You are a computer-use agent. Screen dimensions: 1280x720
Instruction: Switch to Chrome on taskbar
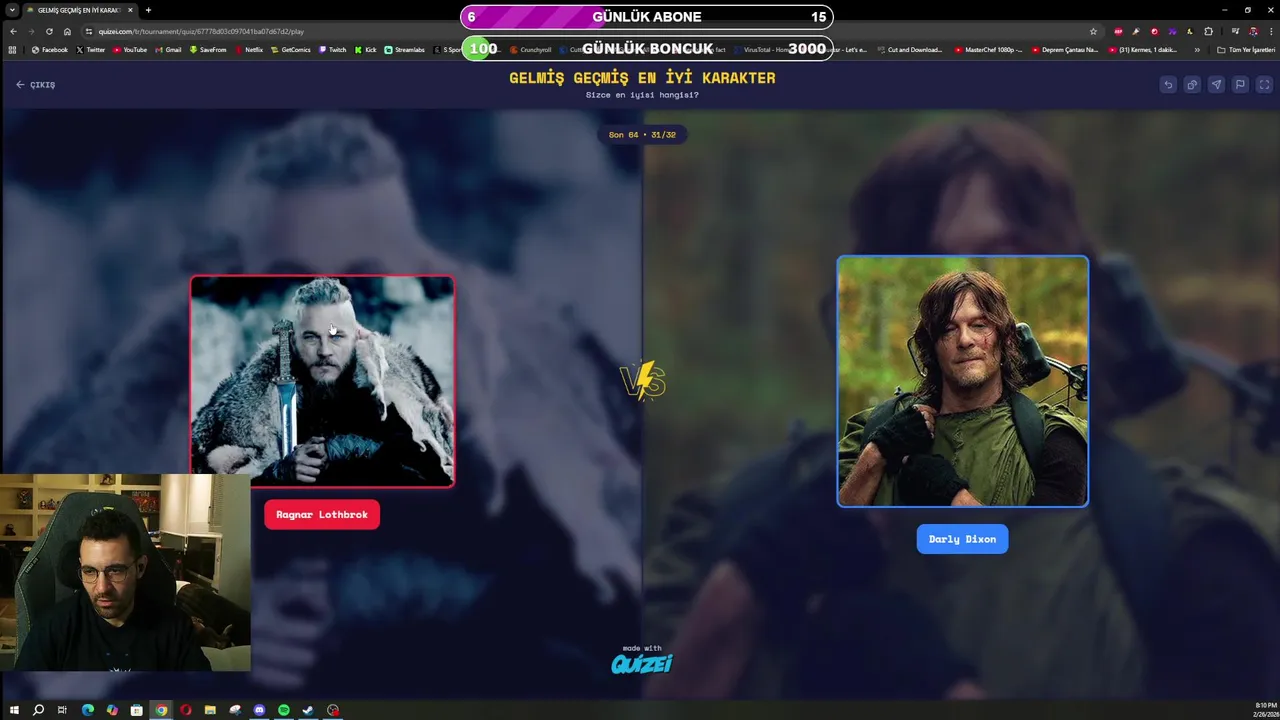coord(161,710)
